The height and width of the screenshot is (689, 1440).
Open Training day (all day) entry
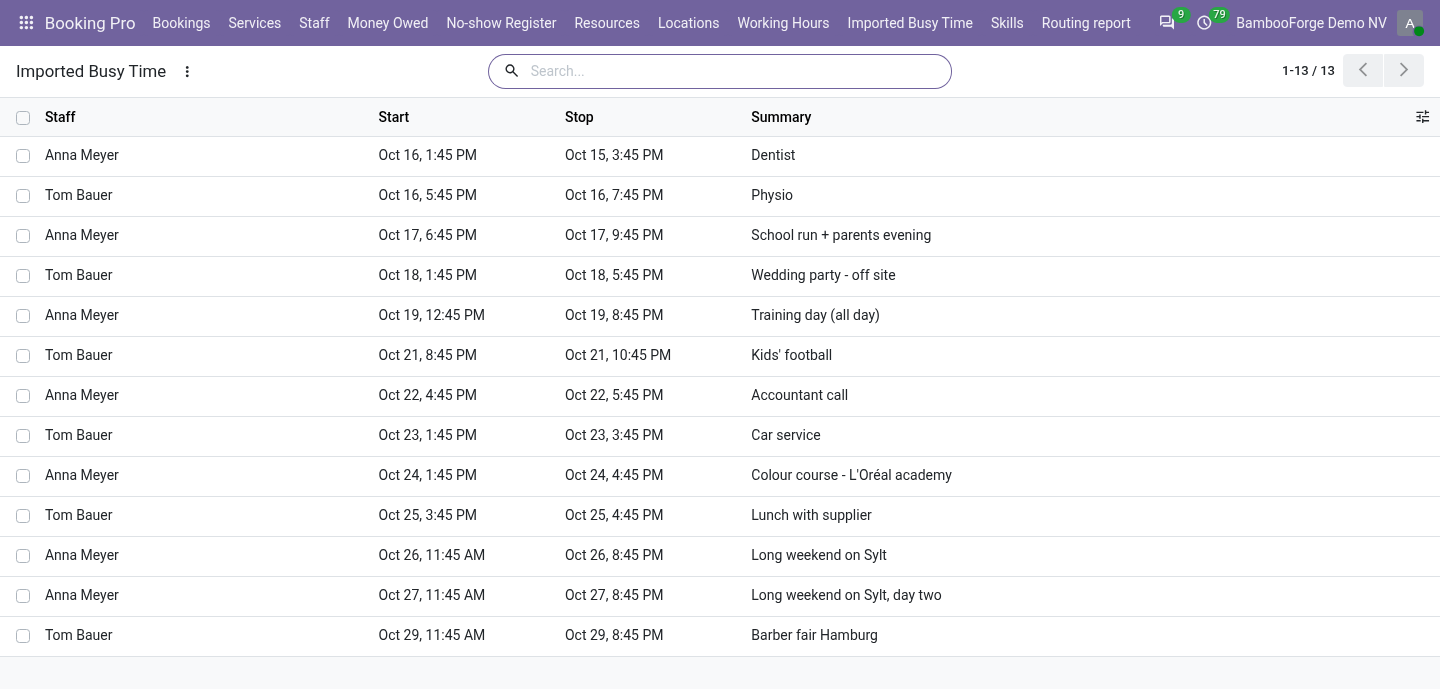(815, 315)
